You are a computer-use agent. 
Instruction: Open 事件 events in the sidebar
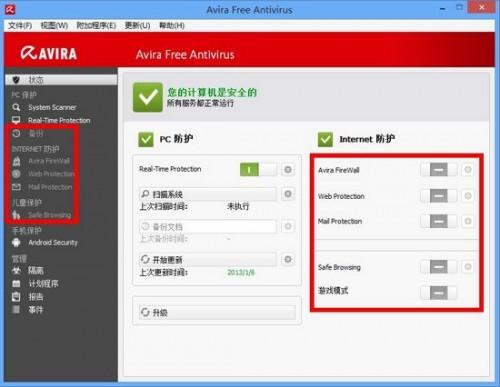36,310
